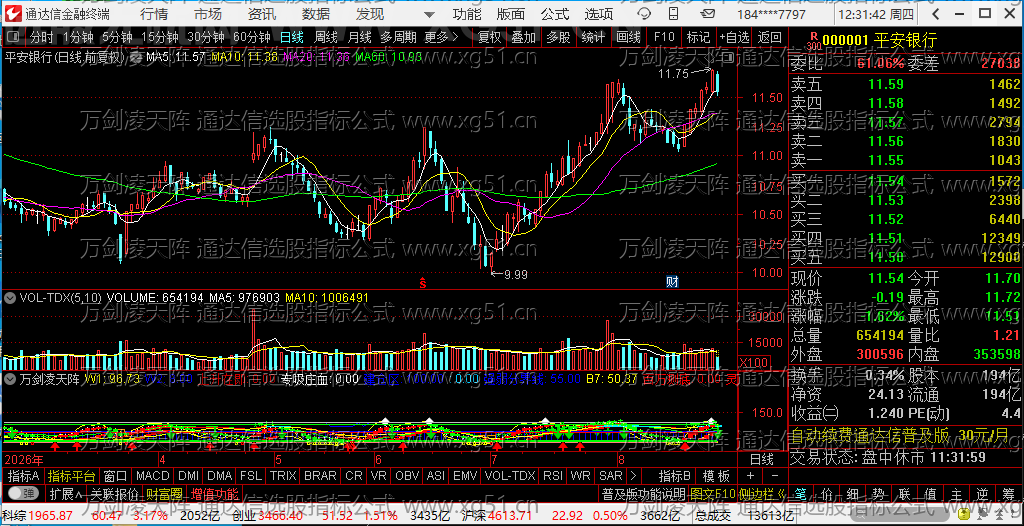
Task: Open the F10 company info
Action: (x=664, y=37)
